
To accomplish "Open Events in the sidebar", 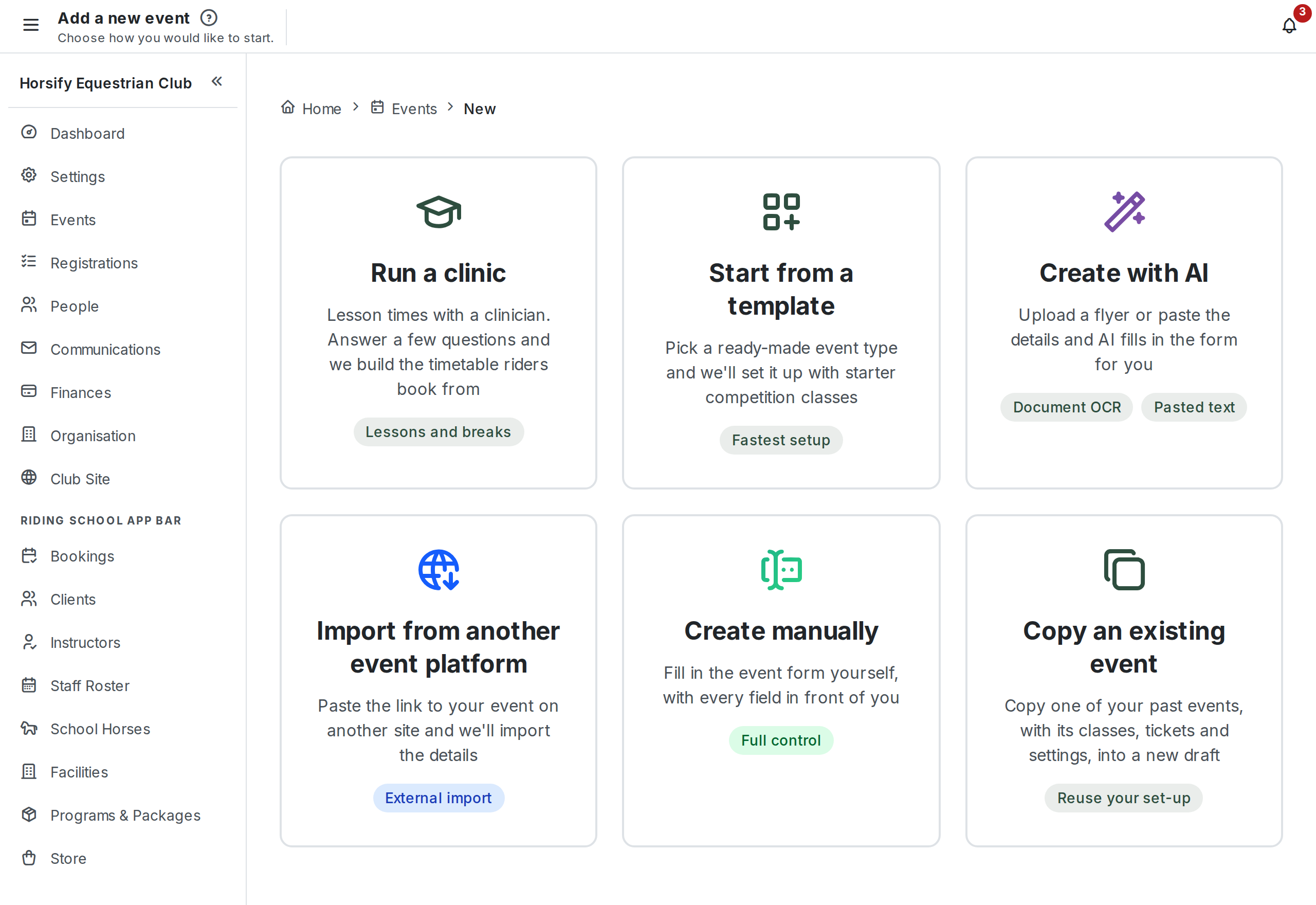I will pos(122,220).
